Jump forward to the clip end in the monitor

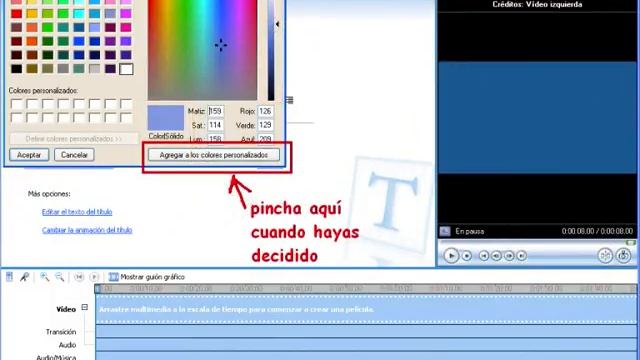[x=522, y=256]
